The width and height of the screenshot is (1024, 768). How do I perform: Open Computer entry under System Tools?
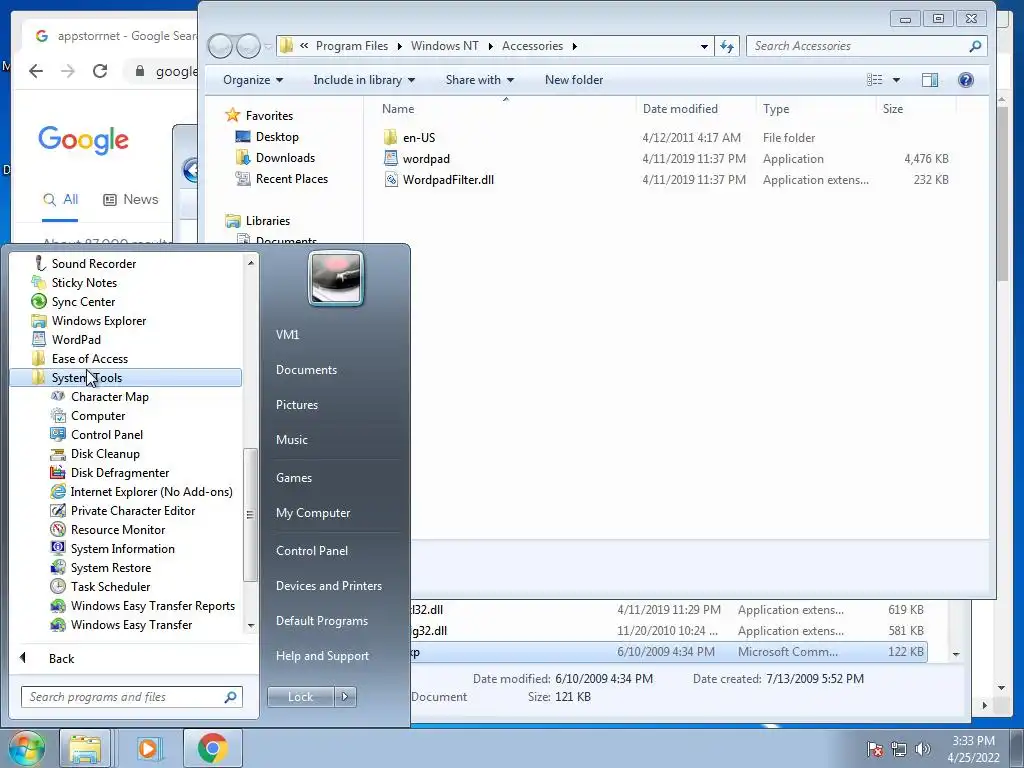(x=97, y=415)
